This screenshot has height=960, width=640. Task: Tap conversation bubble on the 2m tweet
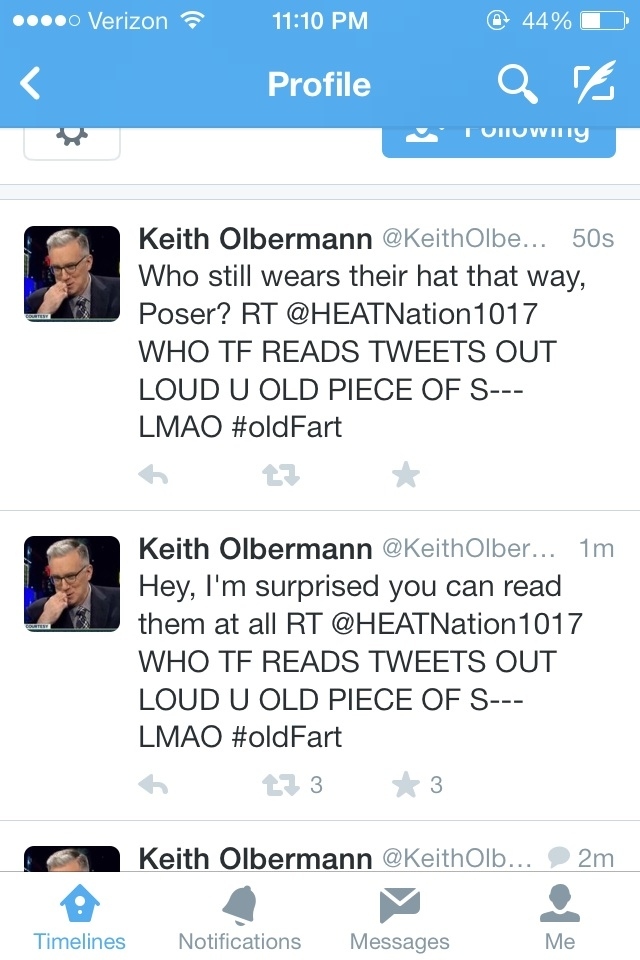point(559,857)
